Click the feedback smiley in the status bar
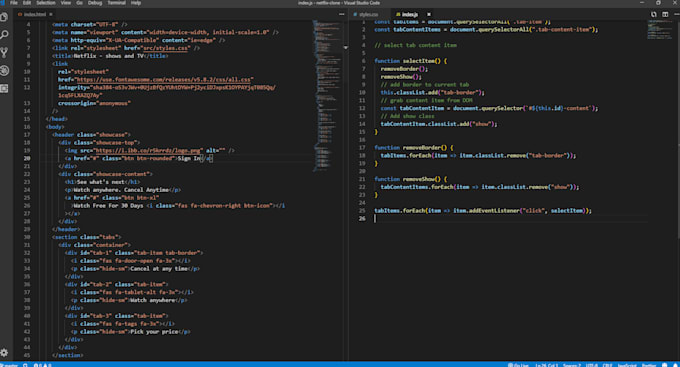 (665, 365)
